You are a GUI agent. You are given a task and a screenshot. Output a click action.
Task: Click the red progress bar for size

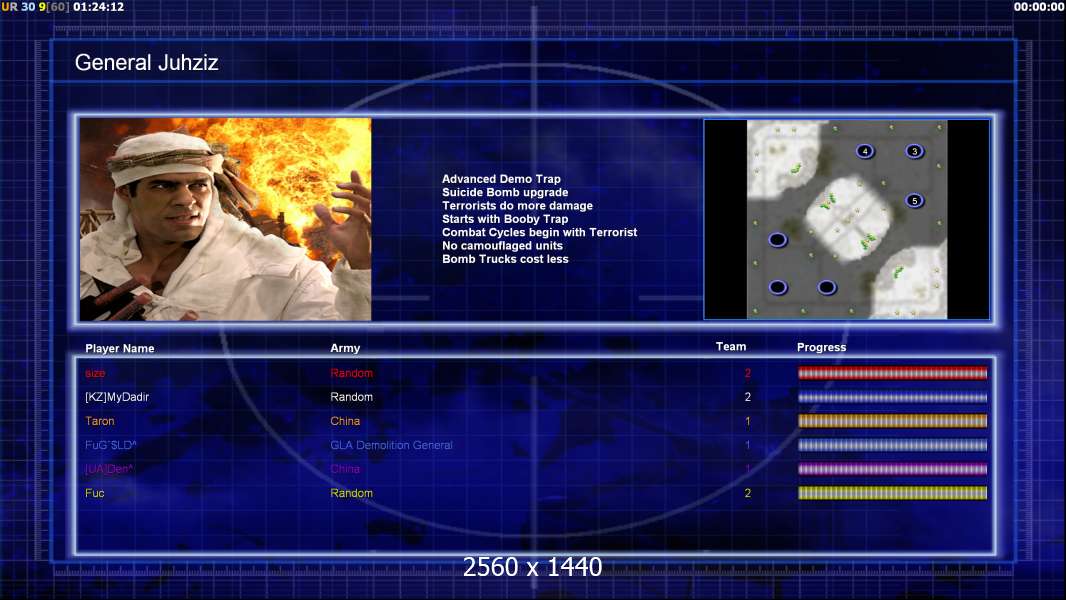click(x=892, y=373)
